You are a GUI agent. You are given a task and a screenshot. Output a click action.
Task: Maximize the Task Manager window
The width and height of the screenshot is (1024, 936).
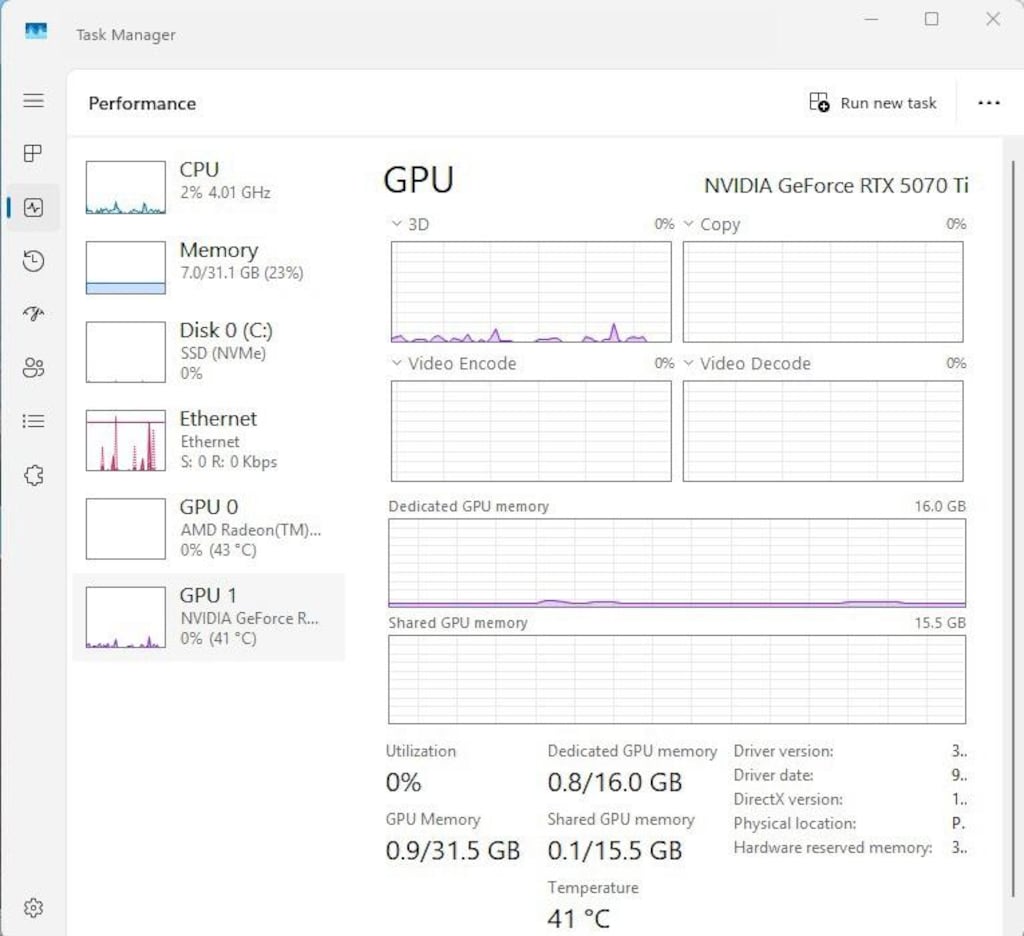(x=932, y=19)
